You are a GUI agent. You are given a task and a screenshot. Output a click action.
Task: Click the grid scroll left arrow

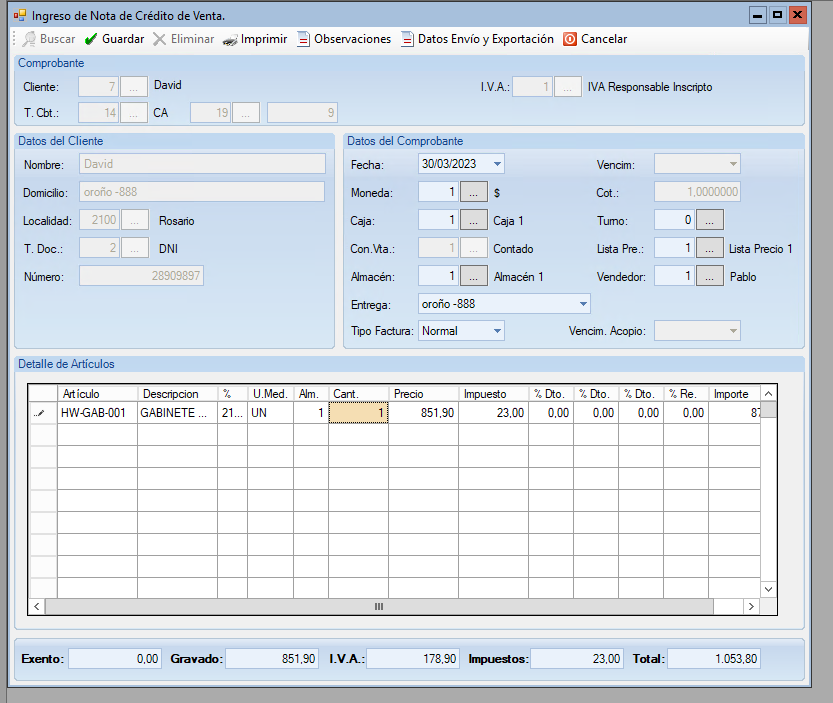click(x=37, y=606)
